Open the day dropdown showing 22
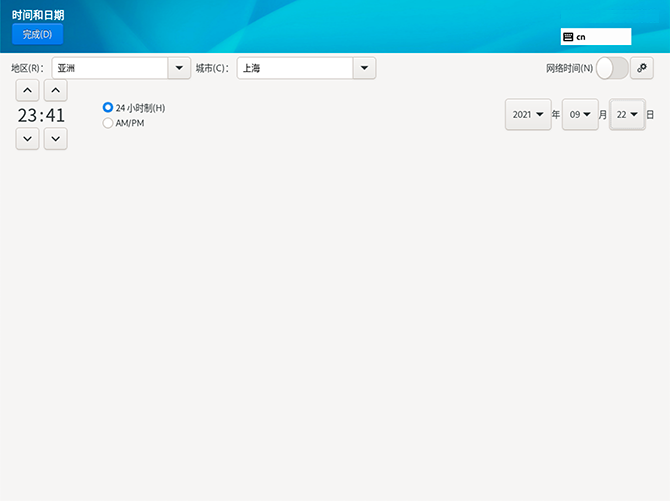 click(x=627, y=115)
